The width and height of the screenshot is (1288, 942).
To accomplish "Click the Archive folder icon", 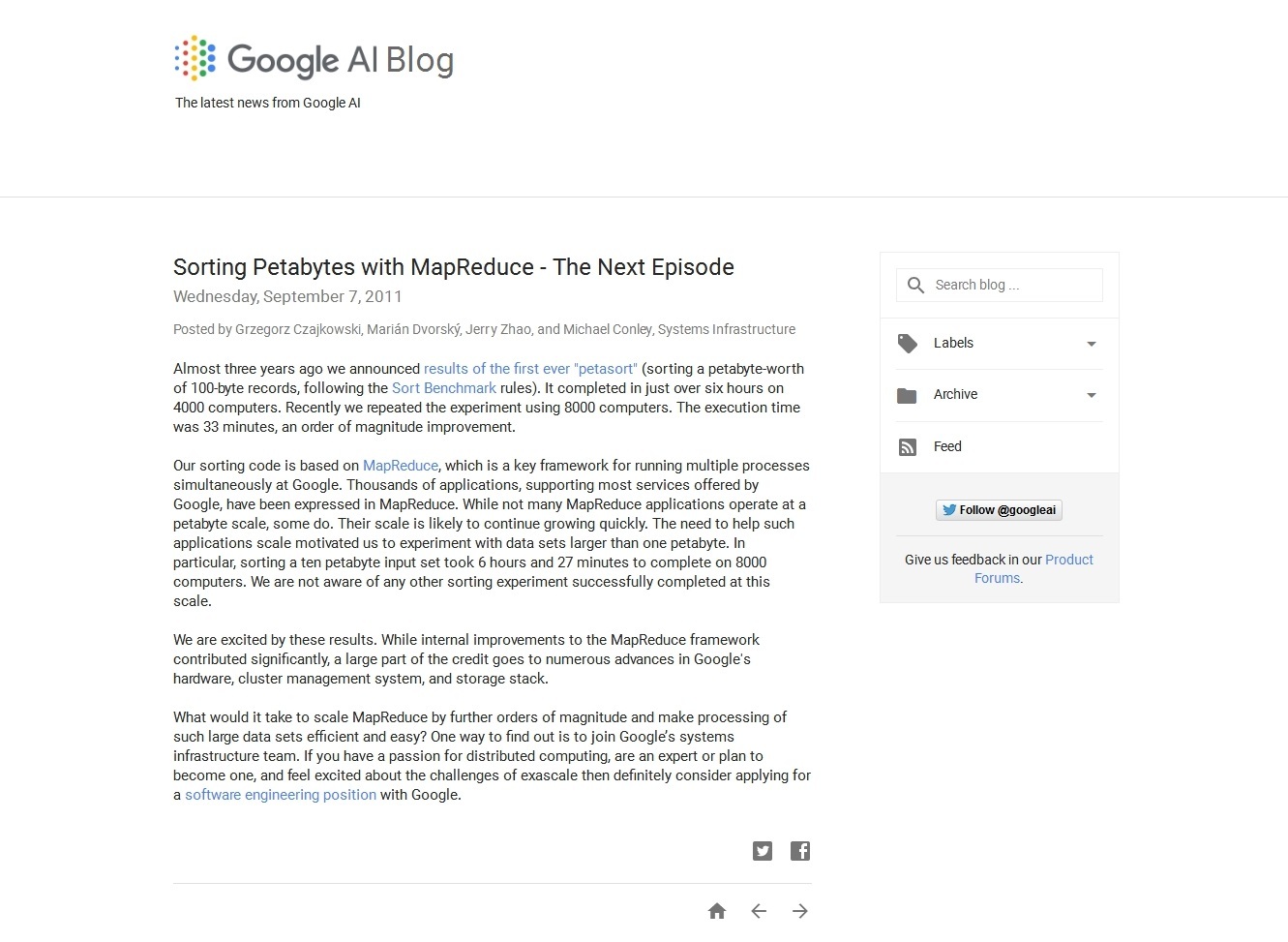I will (x=907, y=395).
